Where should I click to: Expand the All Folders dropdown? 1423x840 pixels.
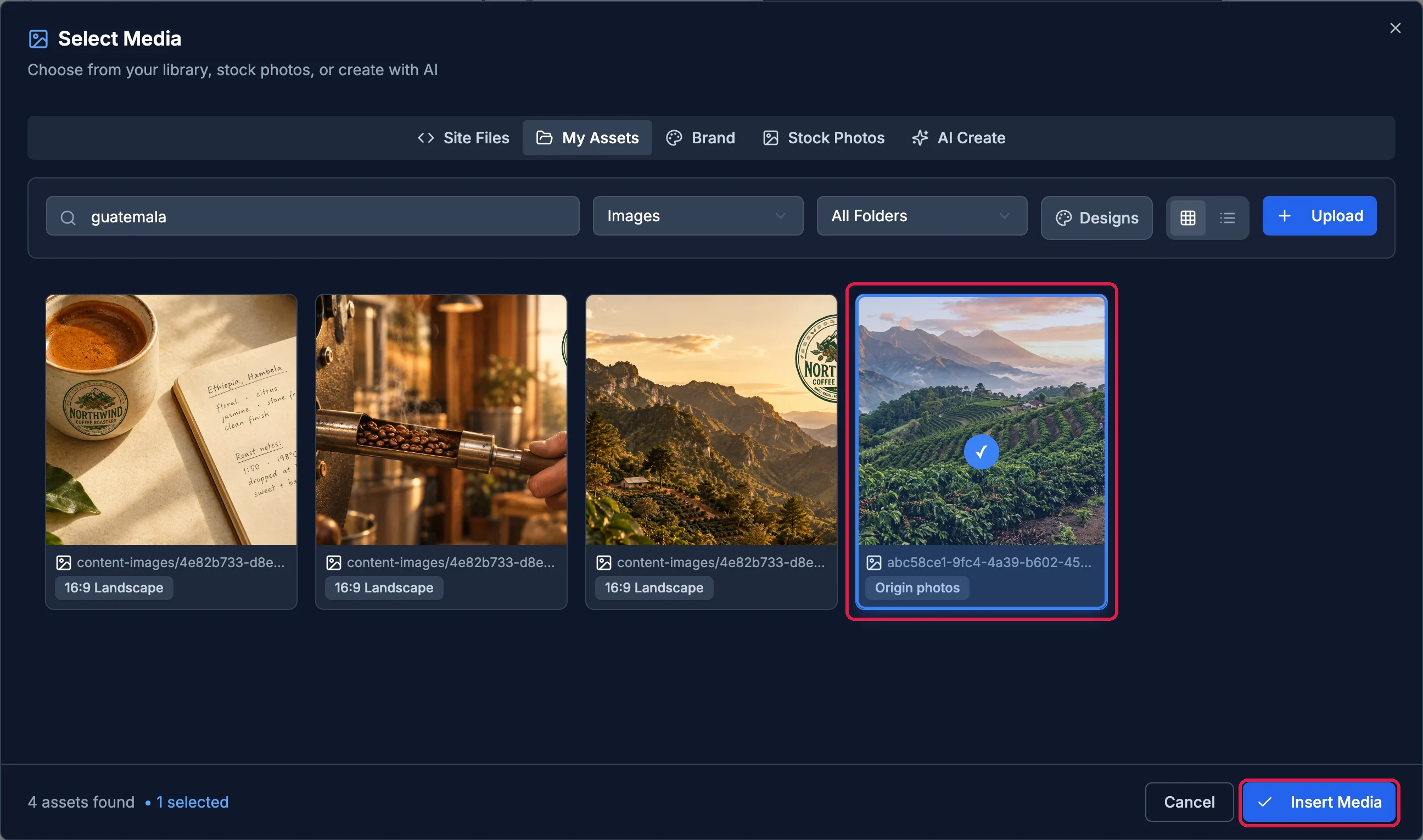(922, 216)
